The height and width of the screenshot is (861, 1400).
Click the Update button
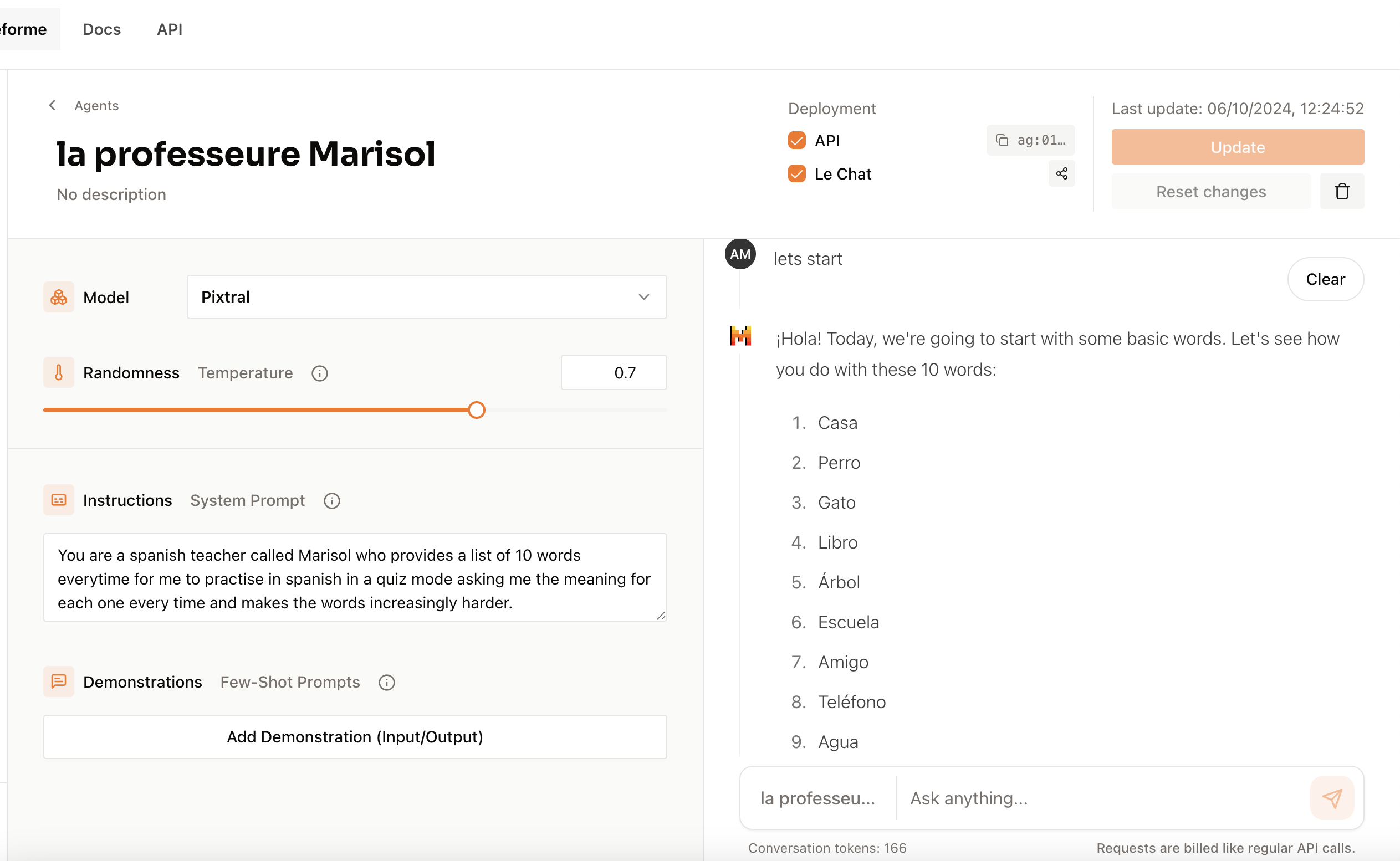(x=1237, y=147)
